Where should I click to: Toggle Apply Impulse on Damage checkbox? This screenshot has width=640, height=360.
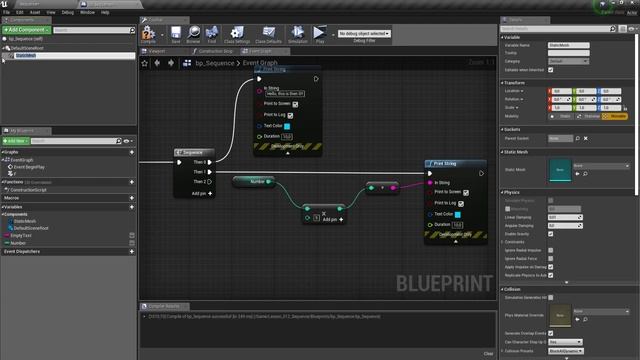[x=551, y=267]
